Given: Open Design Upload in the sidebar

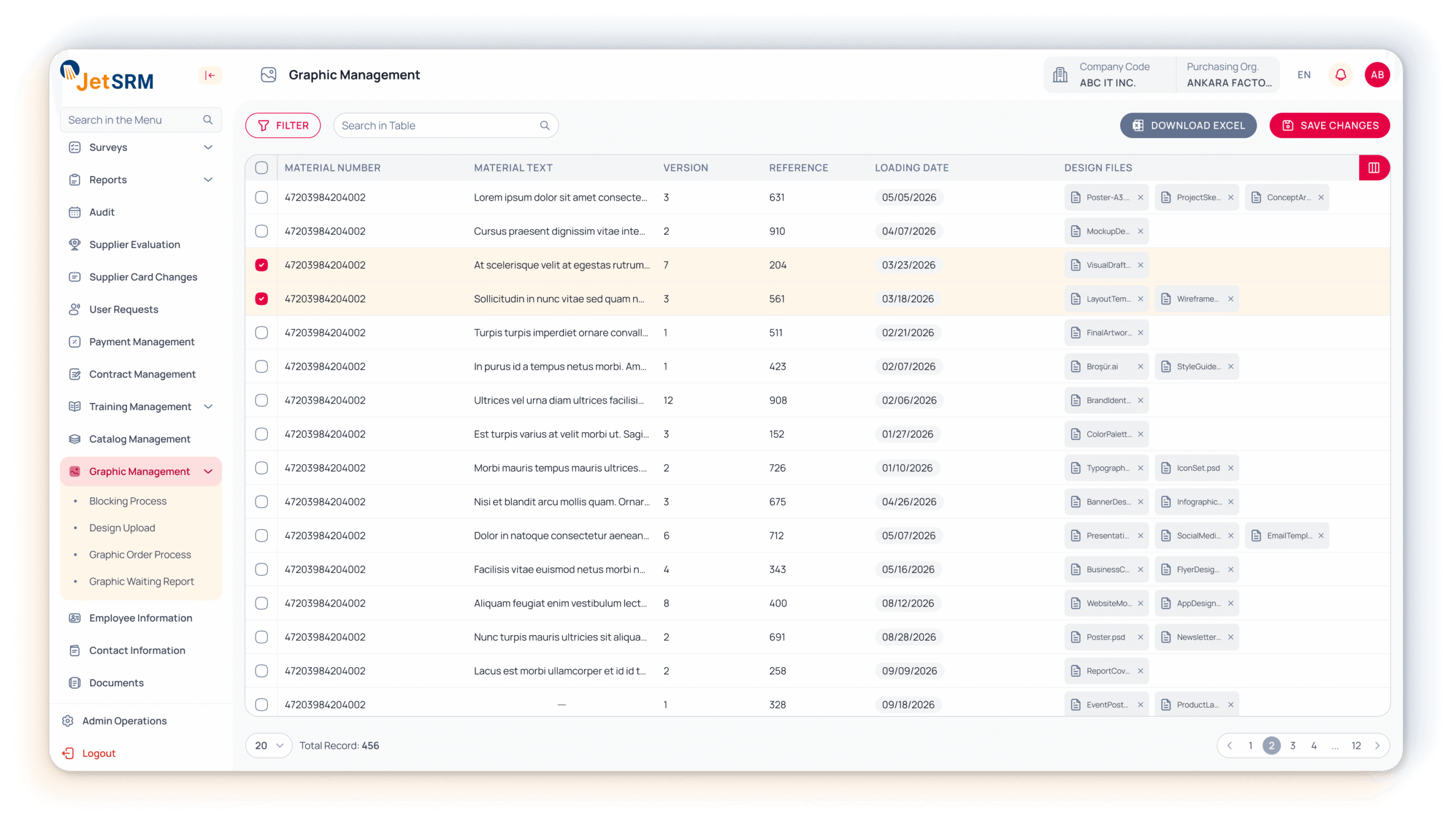Looking at the screenshot, I should (x=122, y=528).
